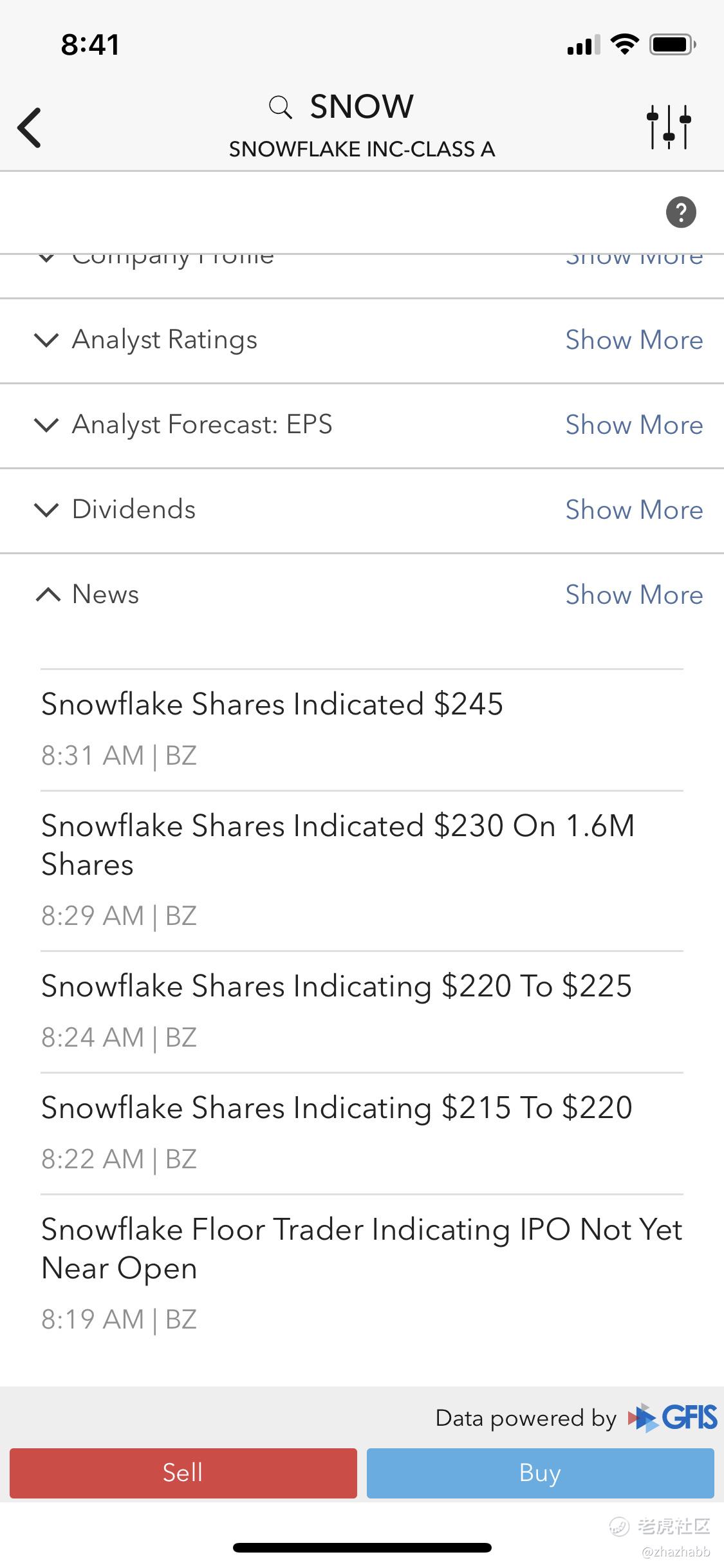Screen dimensions: 724x1568
Task: Show more for Analyst Forecast: EPS
Action: click(634, 425)
